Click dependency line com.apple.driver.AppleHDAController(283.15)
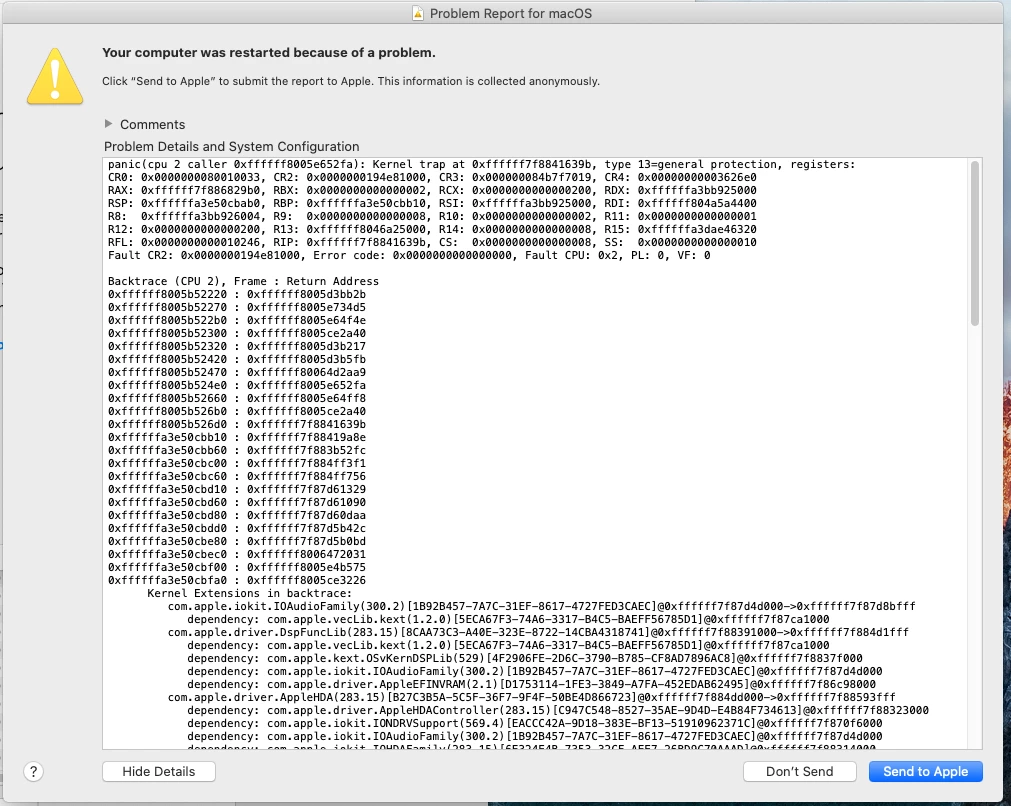 (558, 711)
